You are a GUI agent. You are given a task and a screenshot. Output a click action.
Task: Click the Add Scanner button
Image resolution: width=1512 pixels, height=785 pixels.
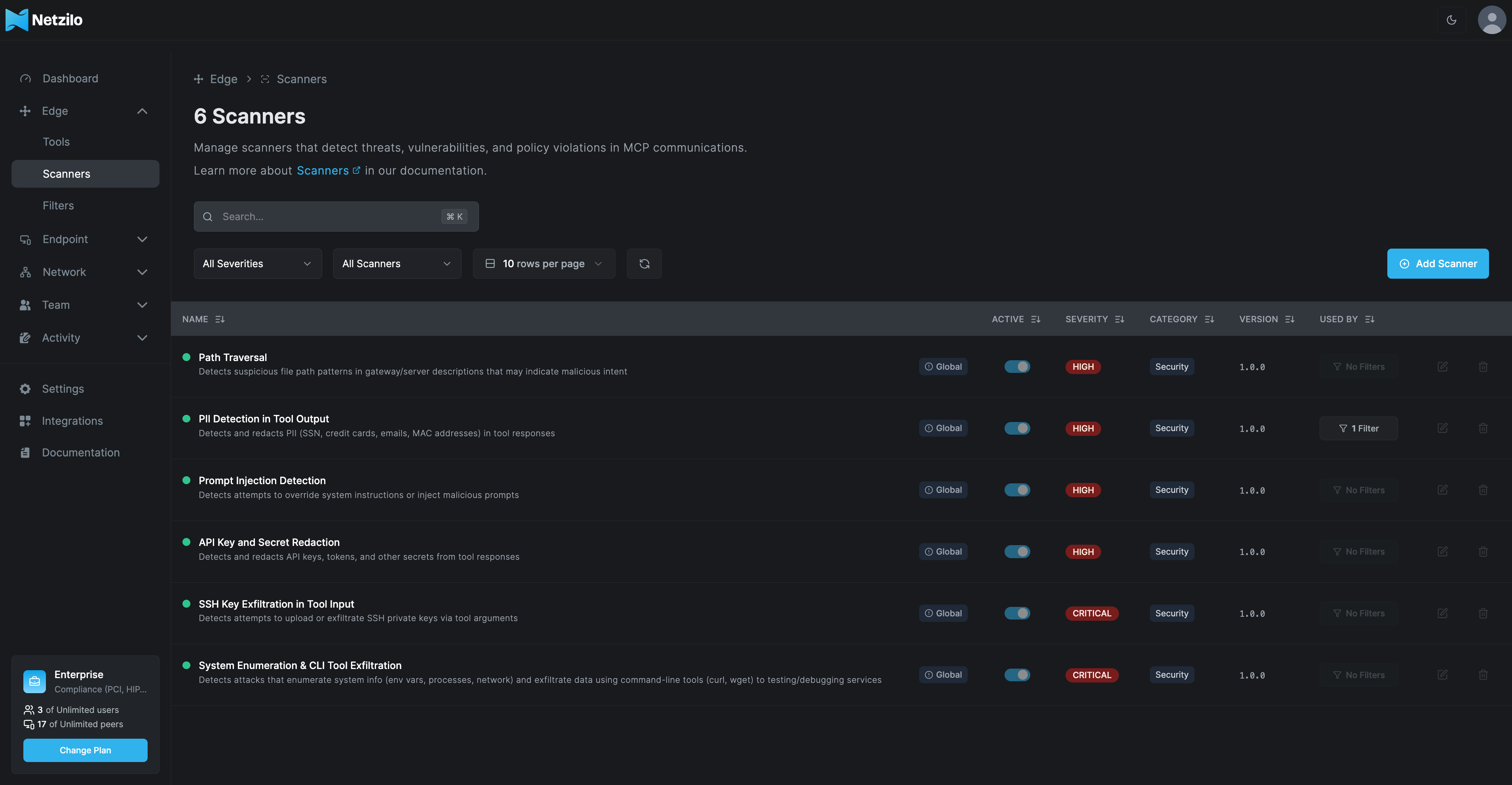pyautogui.click(x=1438, y=263)
